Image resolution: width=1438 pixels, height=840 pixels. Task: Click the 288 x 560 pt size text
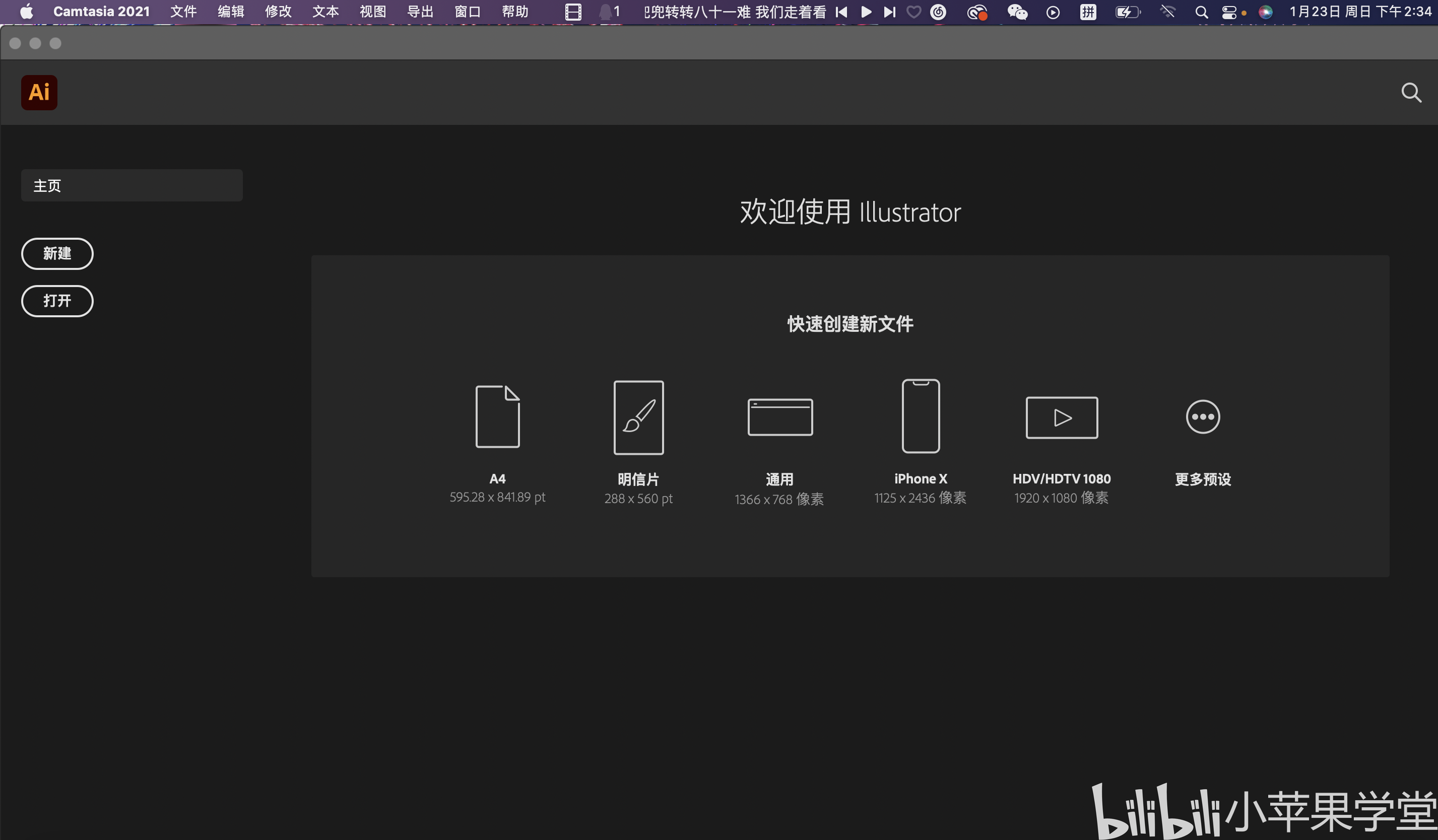point(638,499)
